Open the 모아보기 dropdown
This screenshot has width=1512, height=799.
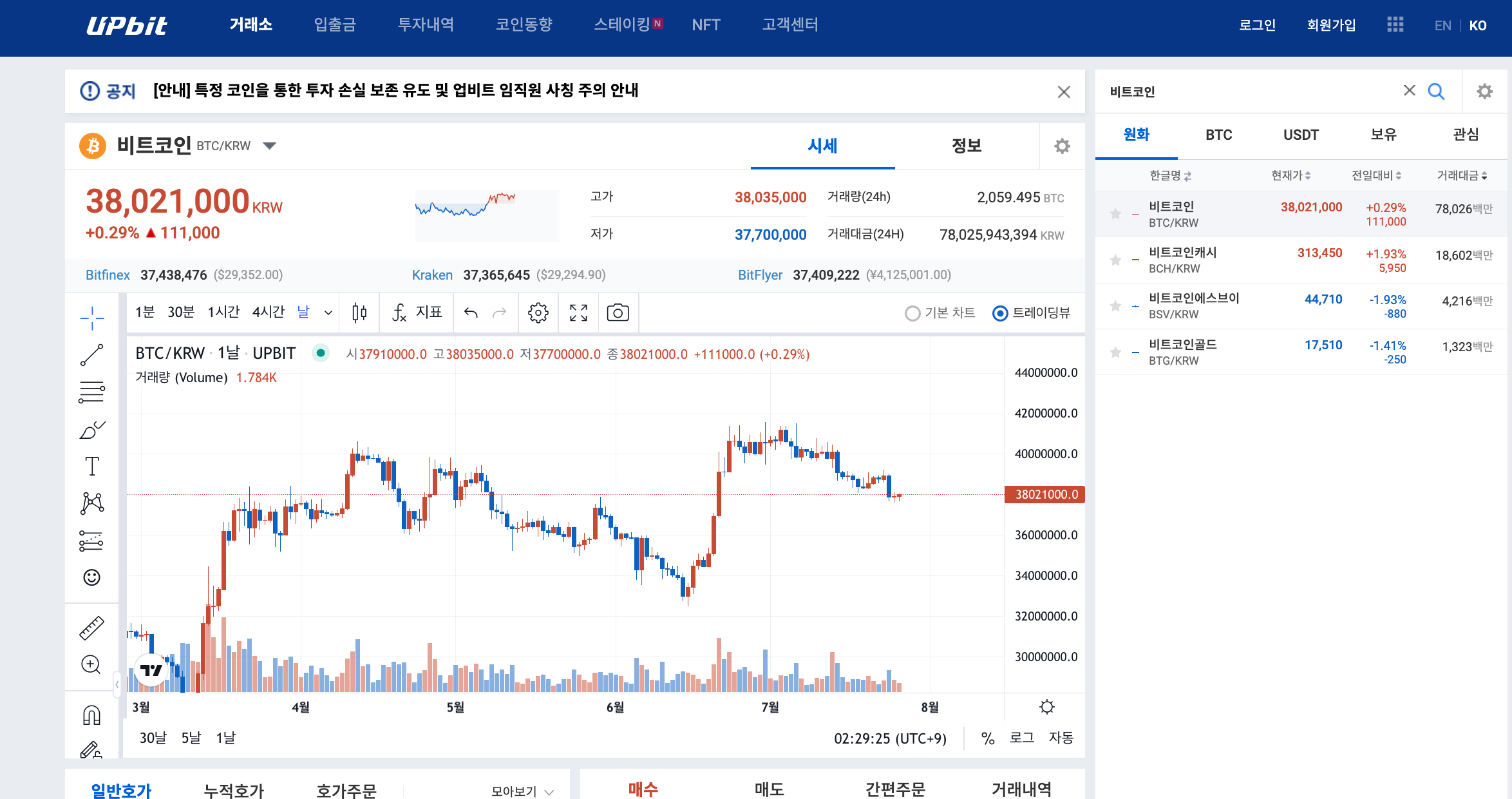pos(522,791)
